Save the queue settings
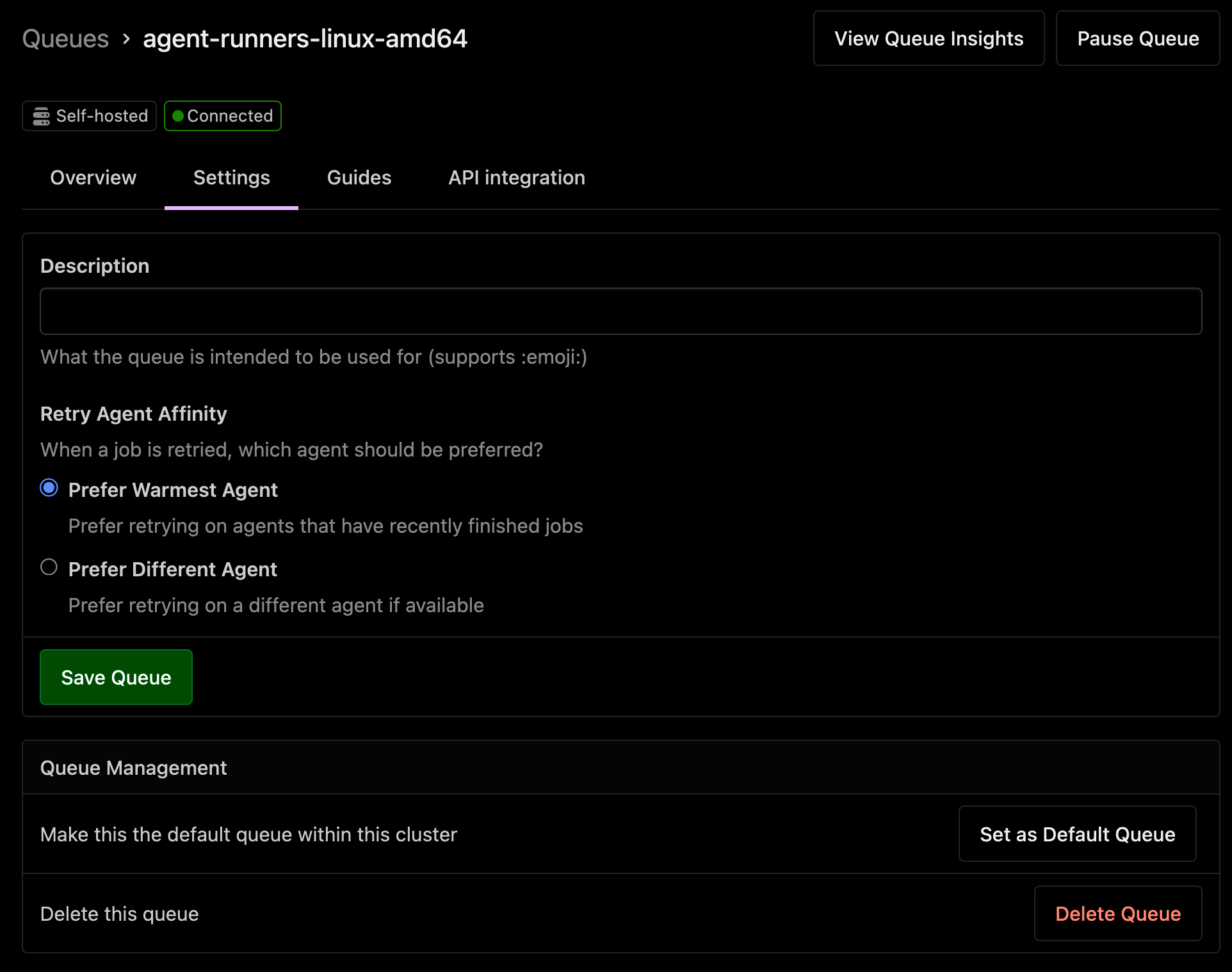Image resolution: width=1232 pixels, height=972 pixels. 116,677
